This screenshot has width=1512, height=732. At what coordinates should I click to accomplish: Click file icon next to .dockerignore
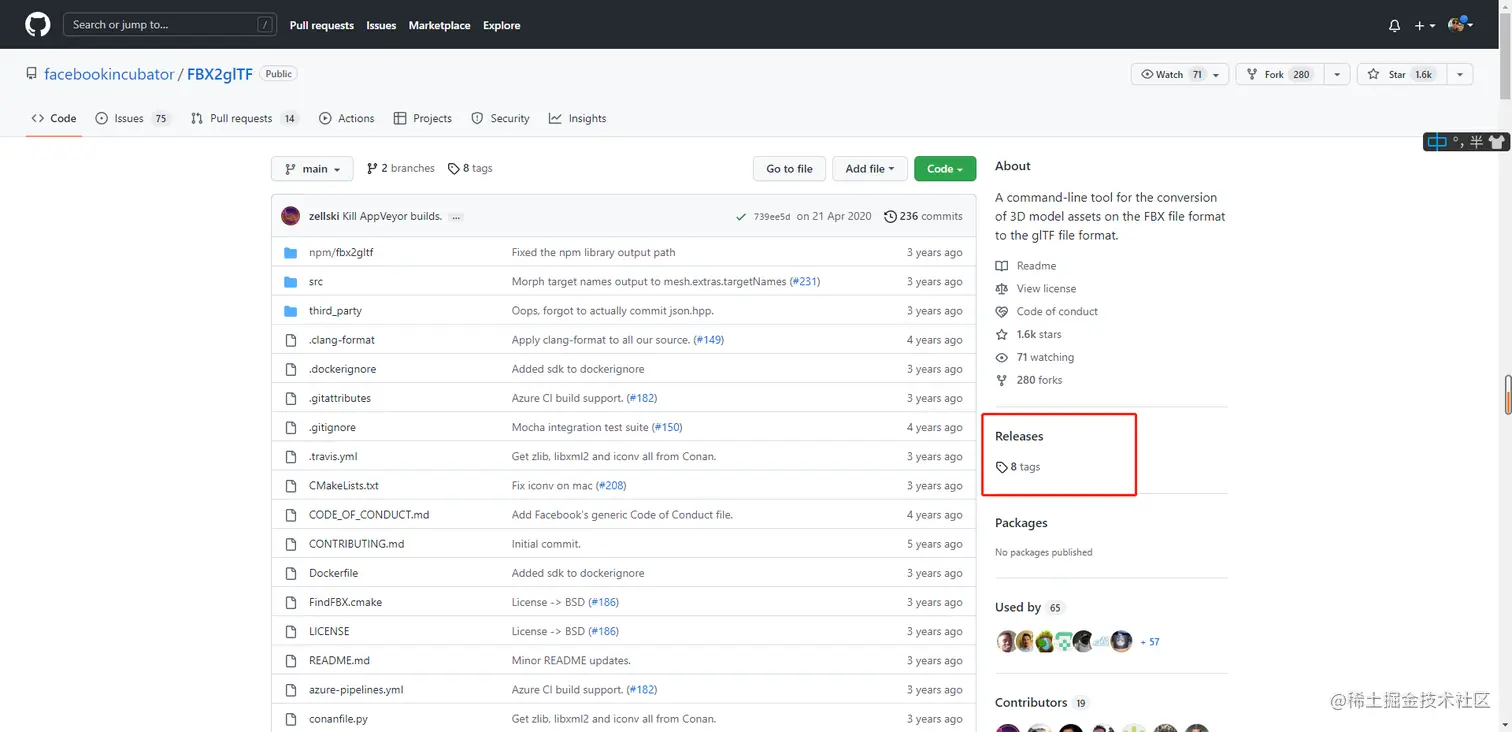click(x=291, y=369)
